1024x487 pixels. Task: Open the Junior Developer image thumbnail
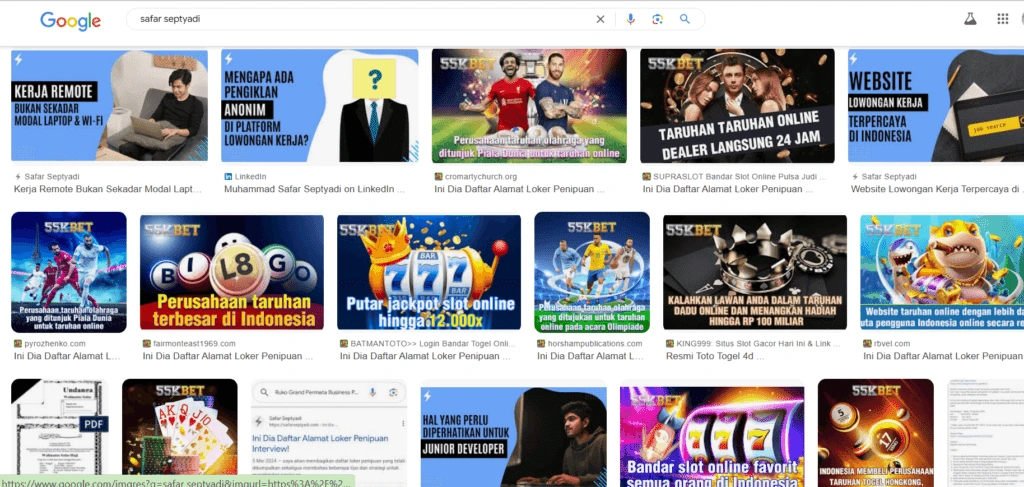[x=513, y=436]
